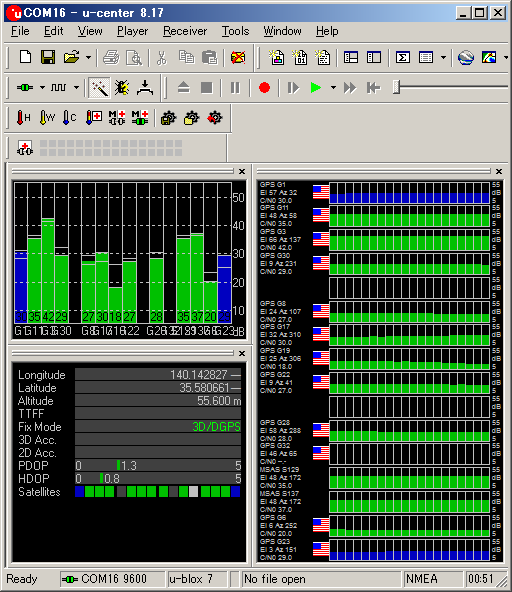Open the Receiver menu

pos(185,31)
